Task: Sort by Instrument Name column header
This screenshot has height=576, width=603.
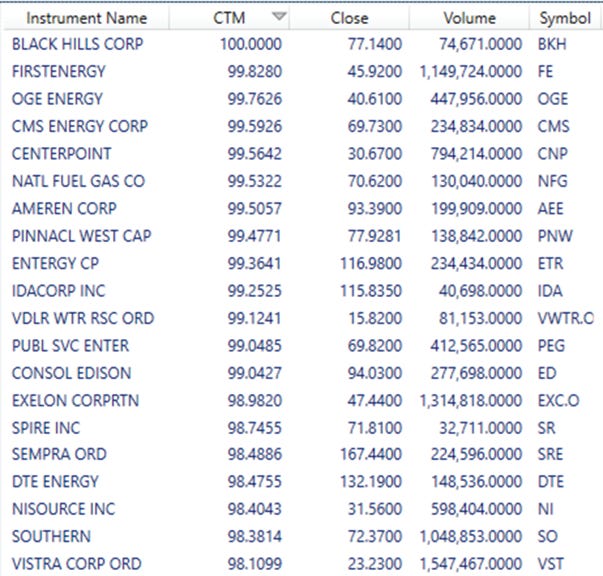Action: pyautogui.click(x=87, y=18)
